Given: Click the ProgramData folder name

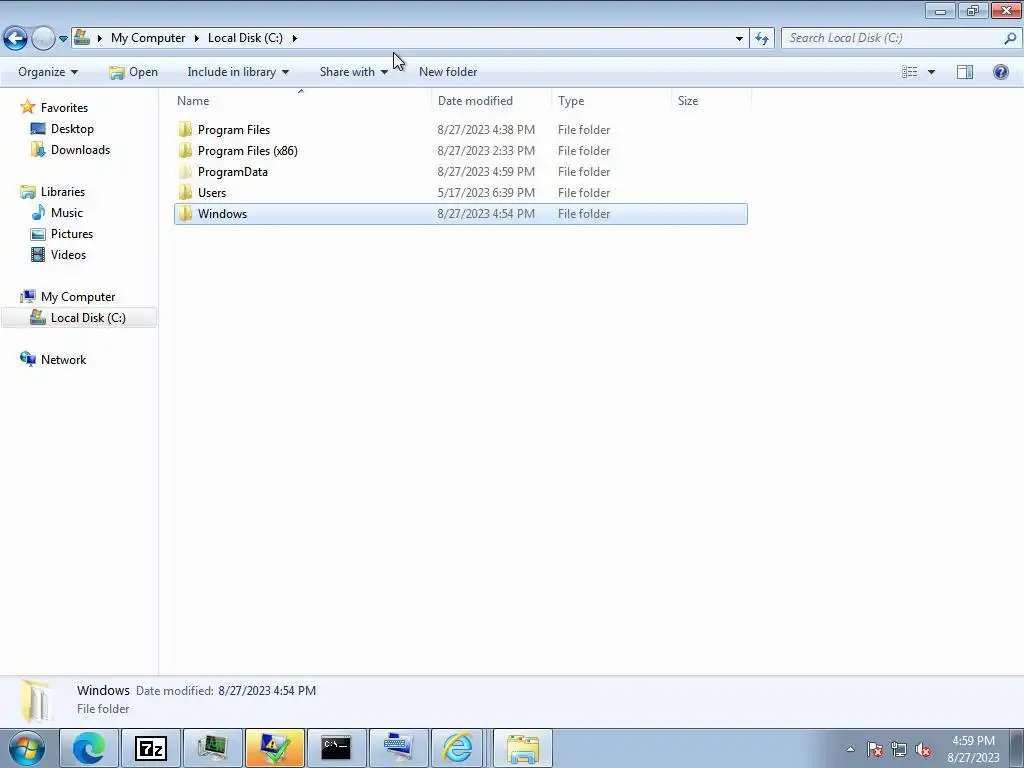Looking at the screenshot, I should coord(232,171).
